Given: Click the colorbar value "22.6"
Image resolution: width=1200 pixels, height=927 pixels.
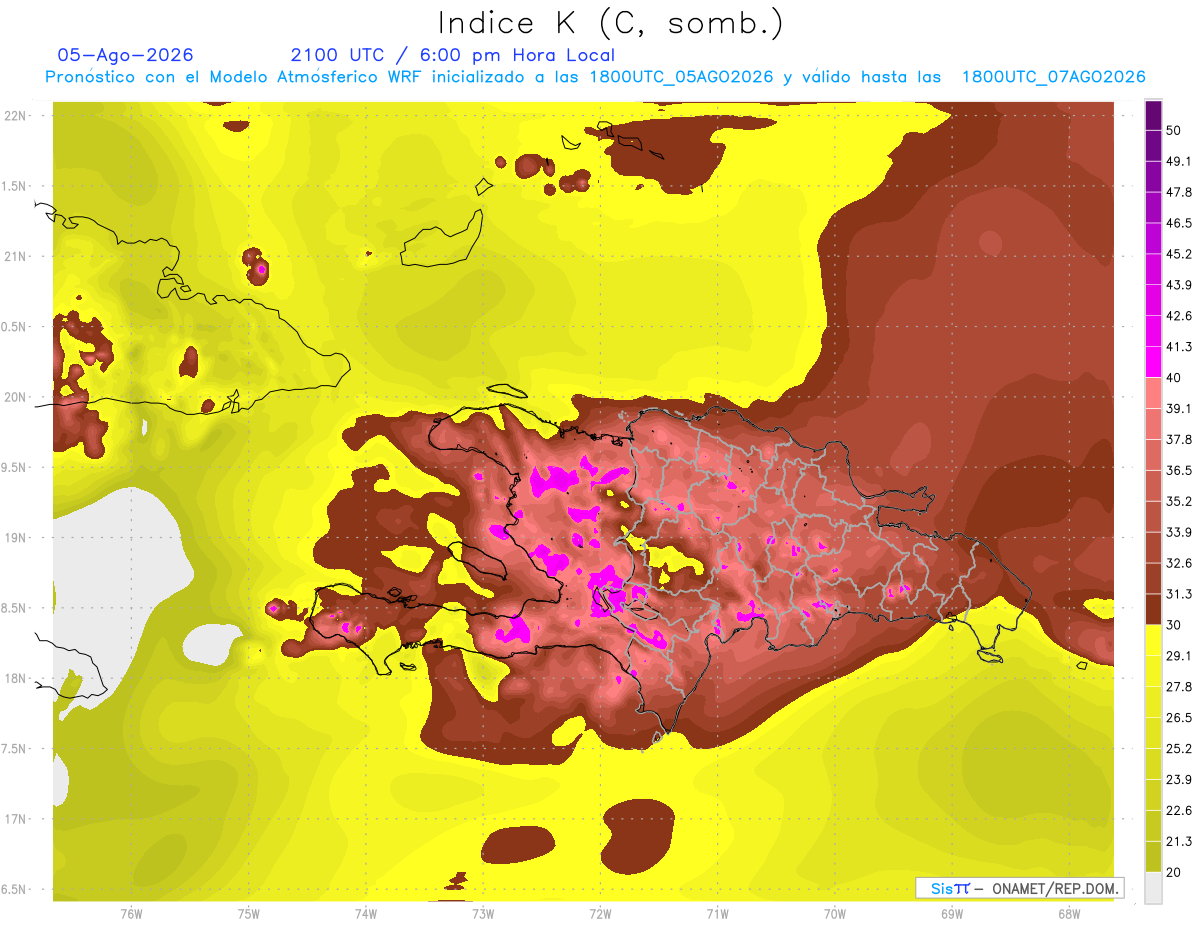Looking at the screenshot, I should (1179, 811).
